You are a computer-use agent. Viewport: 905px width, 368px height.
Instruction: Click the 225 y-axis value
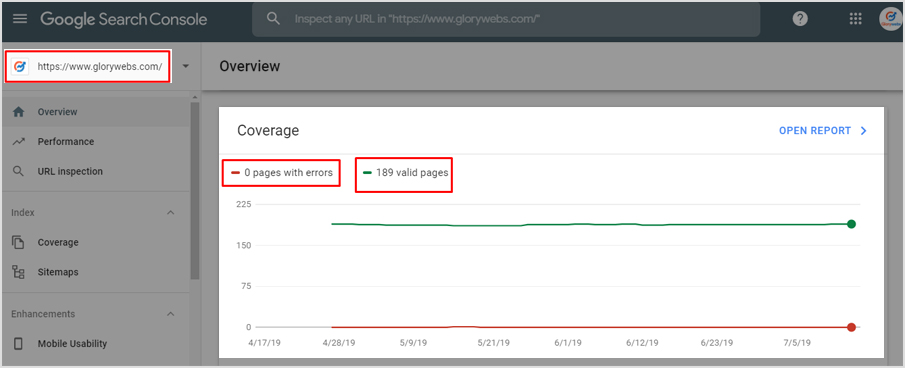point(243,204)
